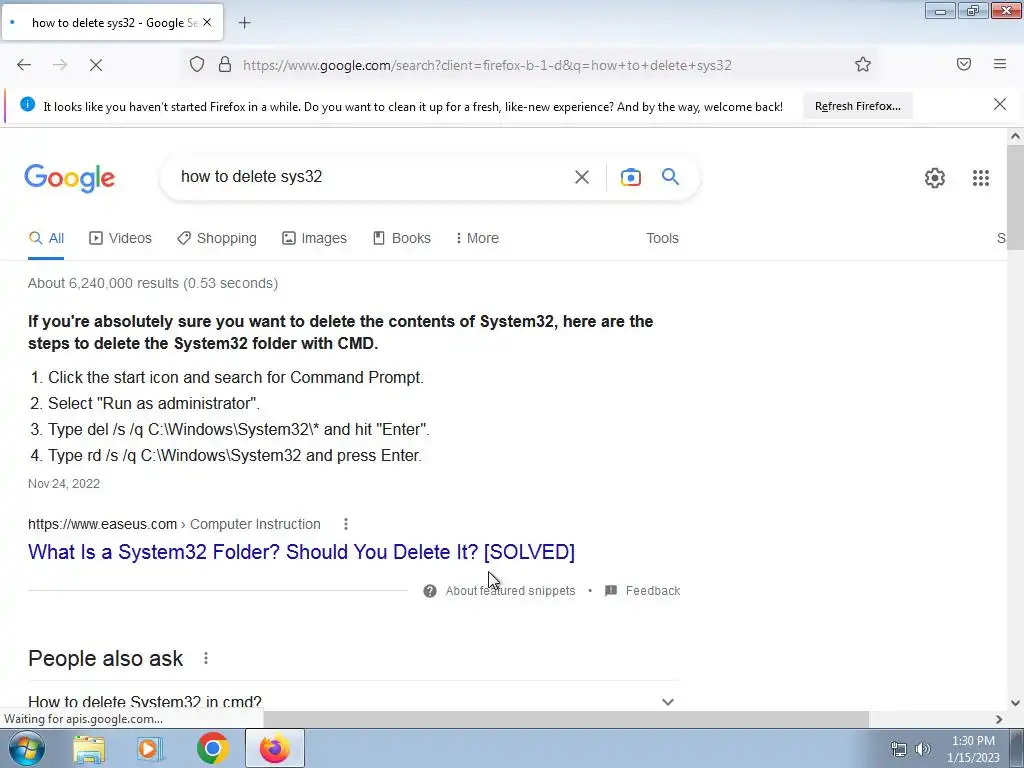Click inside the Google search input field
Image resolution: width=1024 pixels, height=768 pixels.
tap(372, 177)
